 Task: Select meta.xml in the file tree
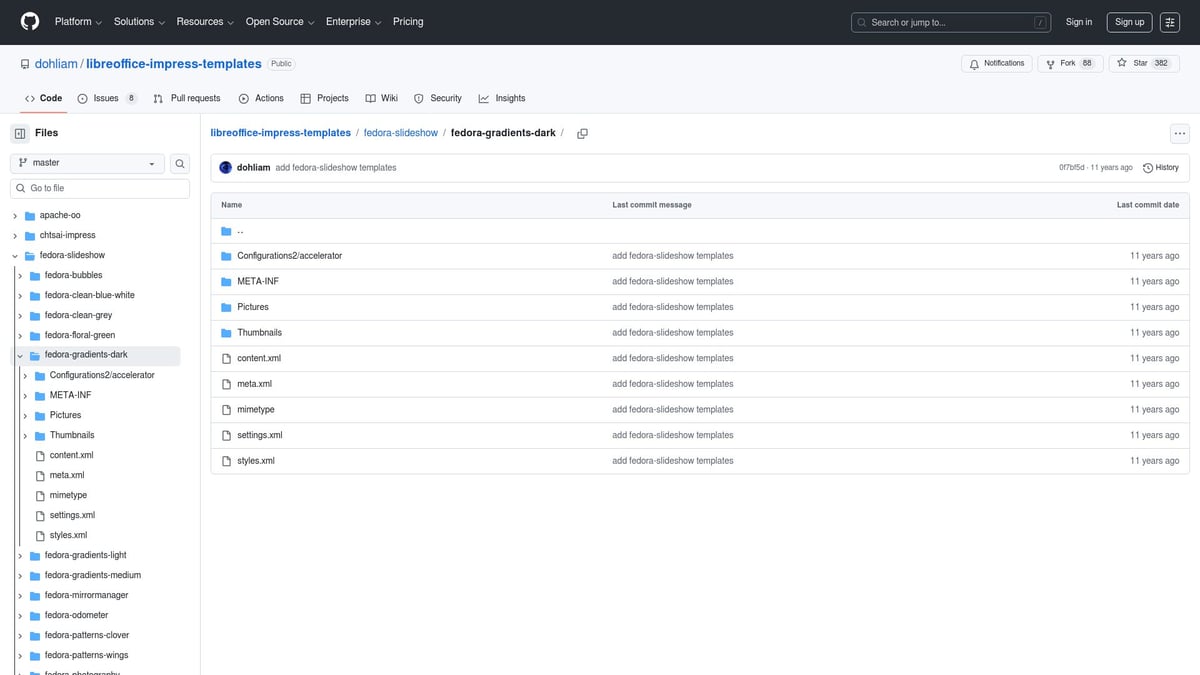[x=67, y=475]
